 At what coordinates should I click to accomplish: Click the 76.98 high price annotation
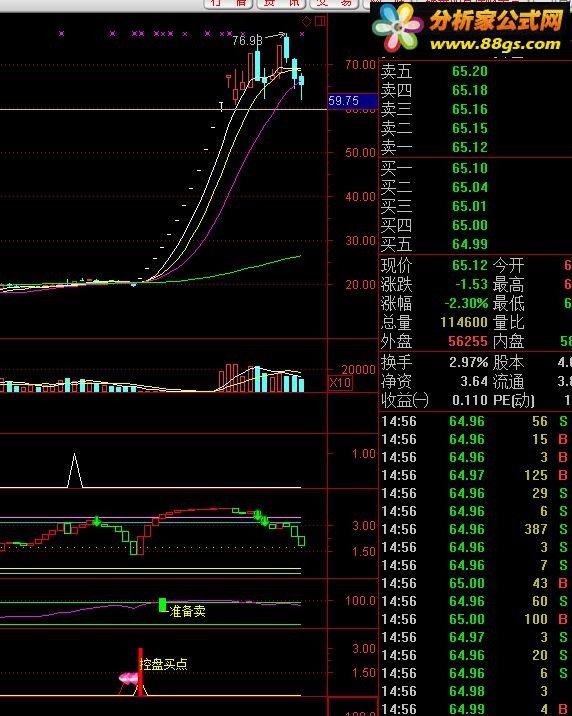247,41
